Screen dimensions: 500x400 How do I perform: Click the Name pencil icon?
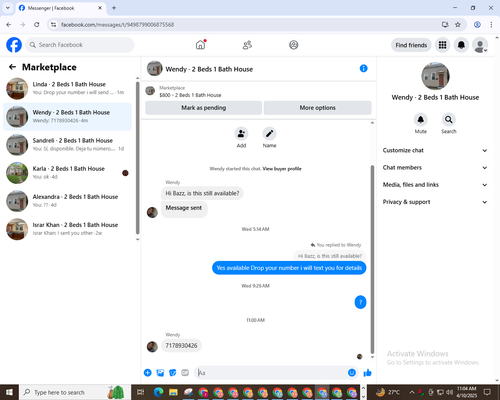point(269,134)
